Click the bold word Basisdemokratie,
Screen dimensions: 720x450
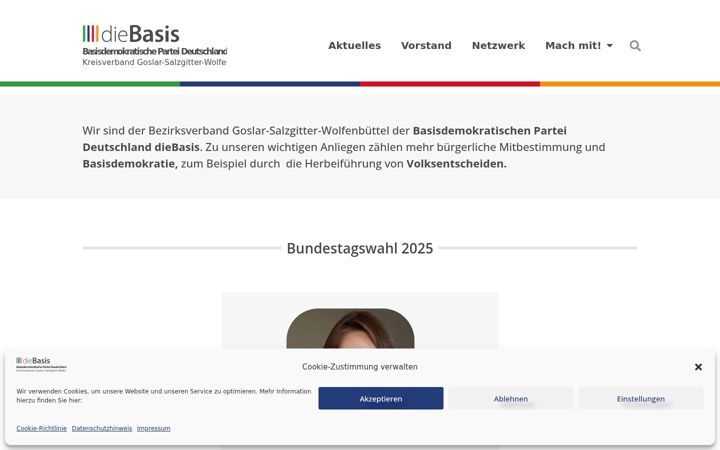pos(130,163)
